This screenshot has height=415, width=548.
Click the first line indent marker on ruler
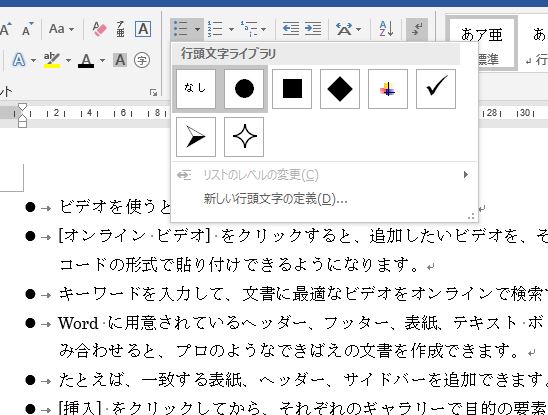pos(22,108)
